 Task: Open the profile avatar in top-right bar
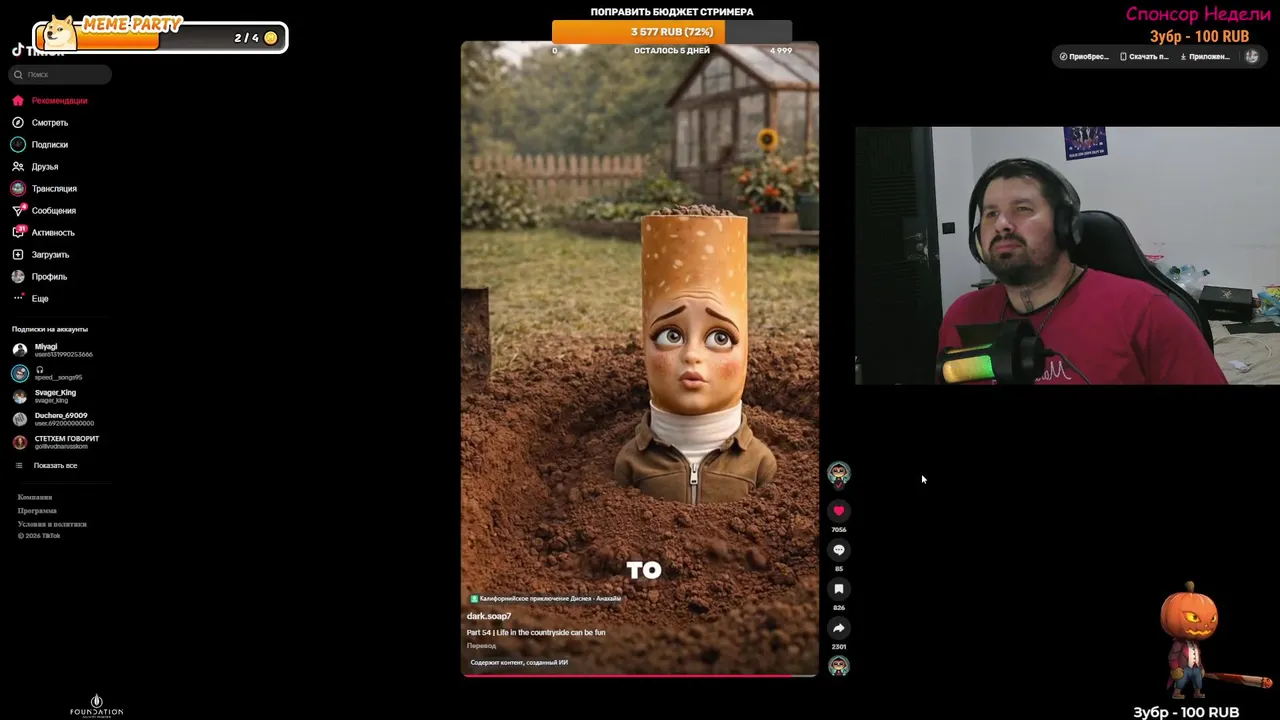(x=1251, y=57)
